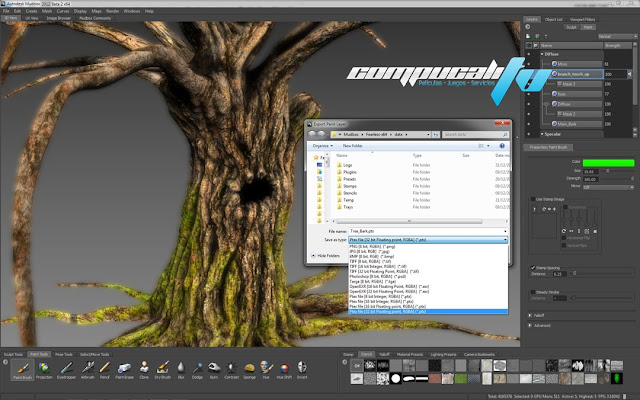The width and height of the screenshot is (640, 400).
Task: Expand the Falloff section
Action: [530, 316]
